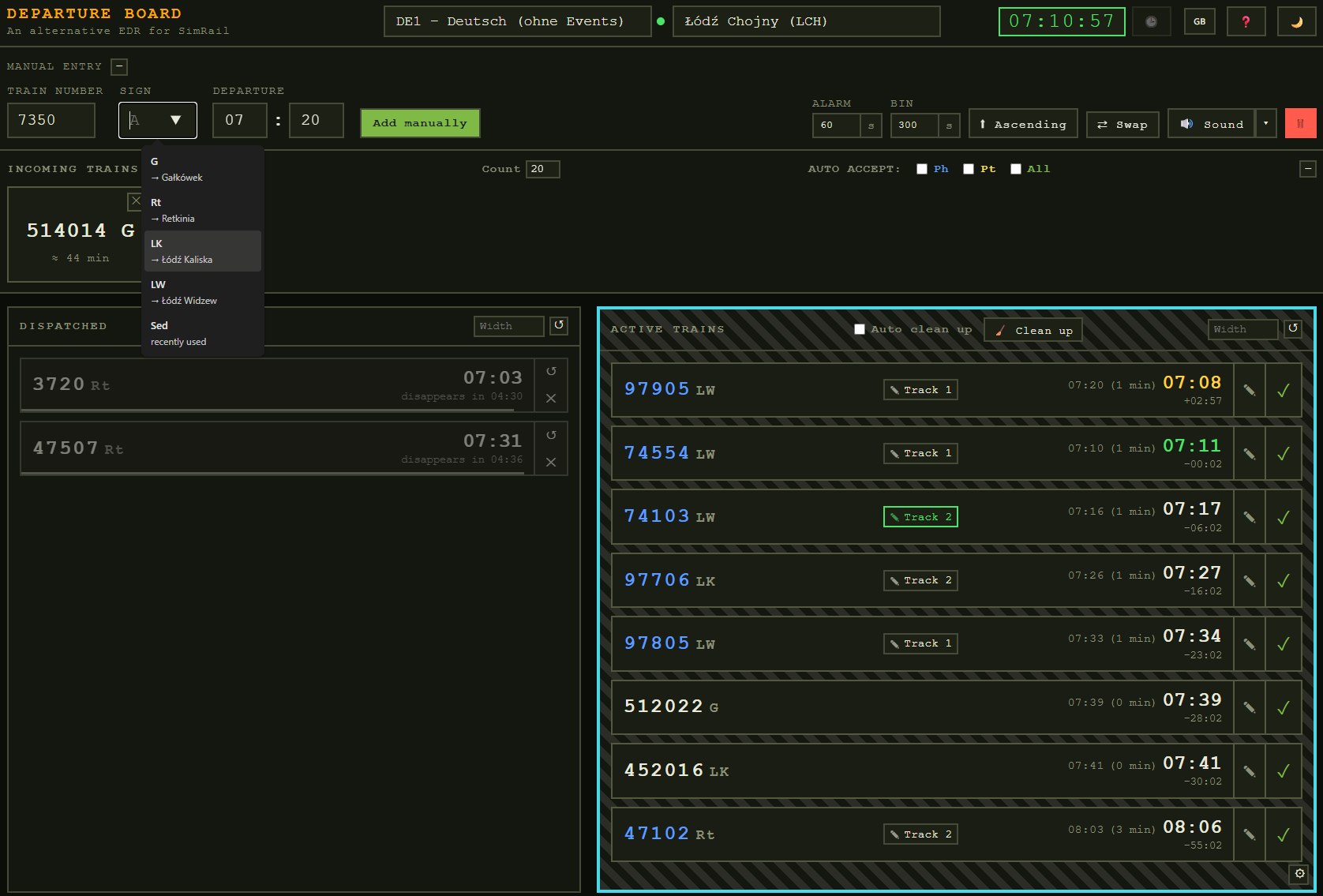The width and height of the screenshot is (1323, 896).
Task: Focus departure minute field 20
Action: [317, 120]
